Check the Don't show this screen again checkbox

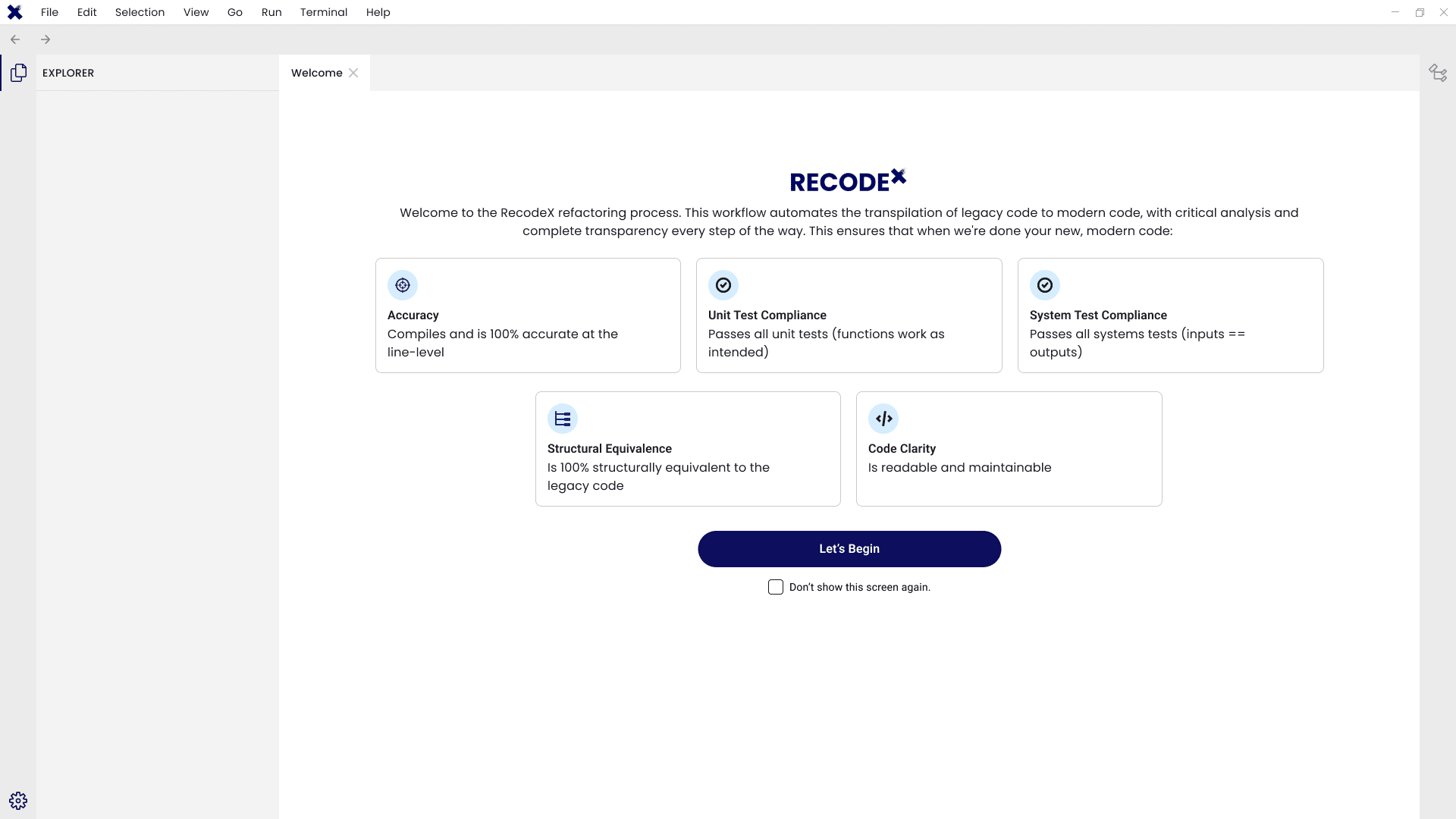pos(776,587)
